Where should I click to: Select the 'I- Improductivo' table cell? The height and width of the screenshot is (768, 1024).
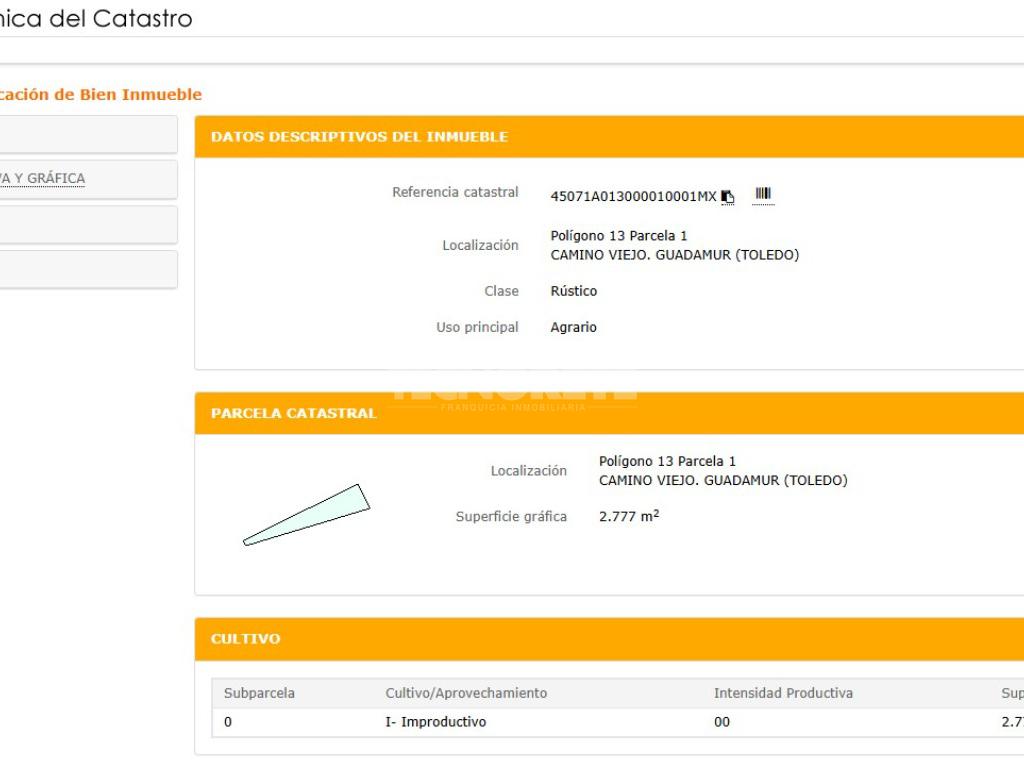436,722
